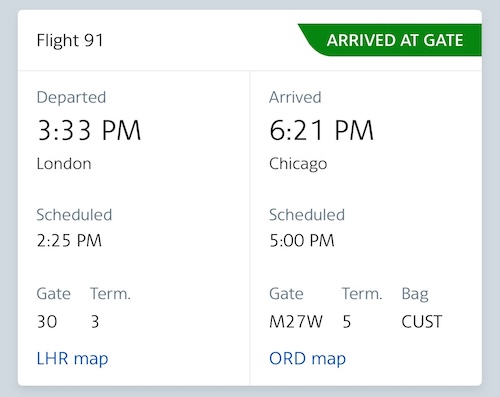Click the CUST baggage claim value

pos(422,322)
